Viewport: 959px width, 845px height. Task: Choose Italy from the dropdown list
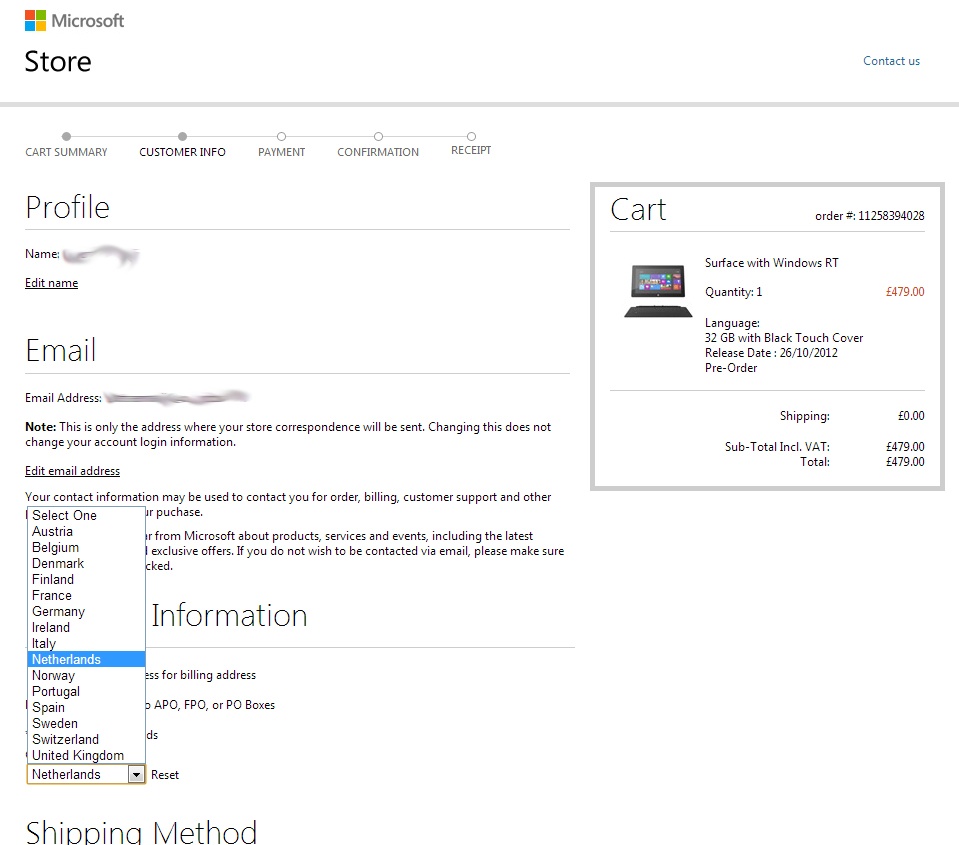click(x=86, y=643)
